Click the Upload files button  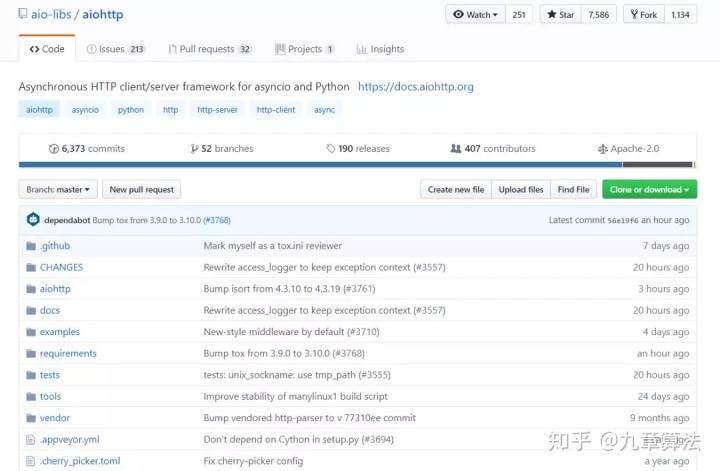coord(521,190)
